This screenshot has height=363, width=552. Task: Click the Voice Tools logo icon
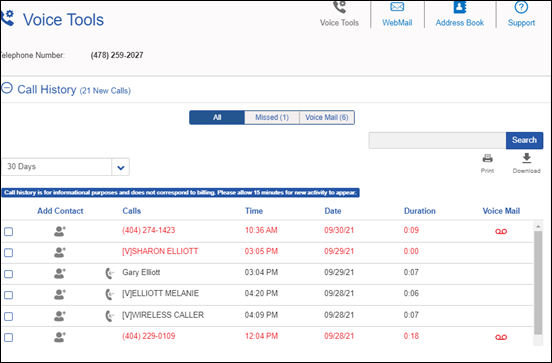click(x=7, y=18)
